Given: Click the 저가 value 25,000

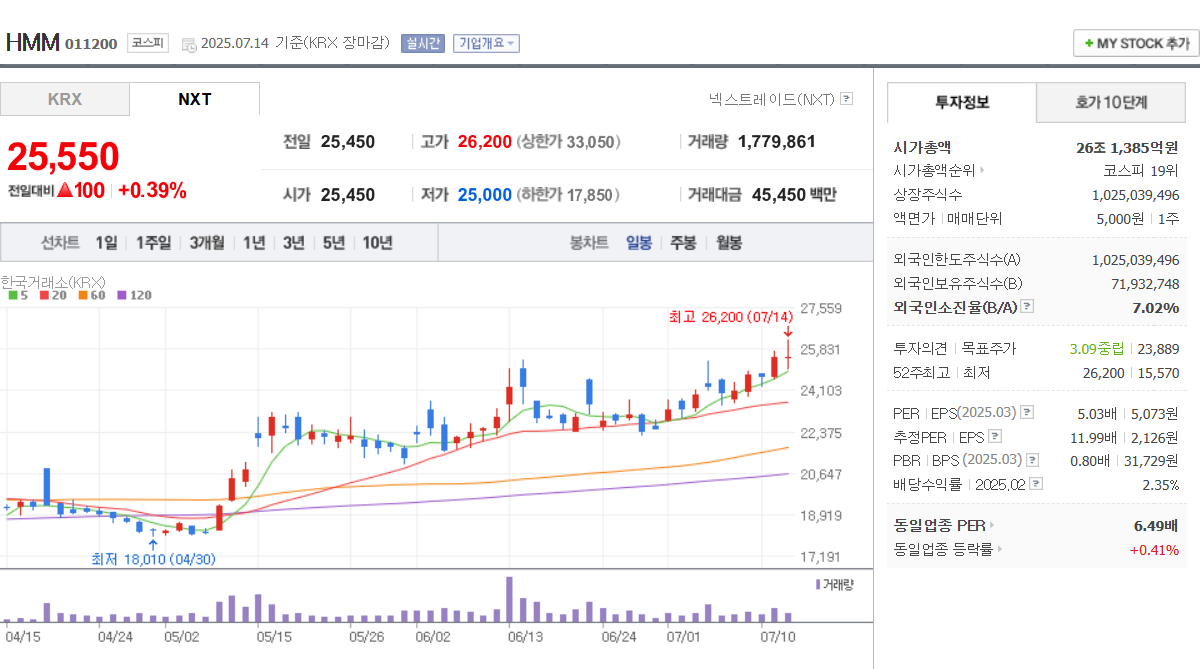Looking at the screenshot, I should 485,195.
